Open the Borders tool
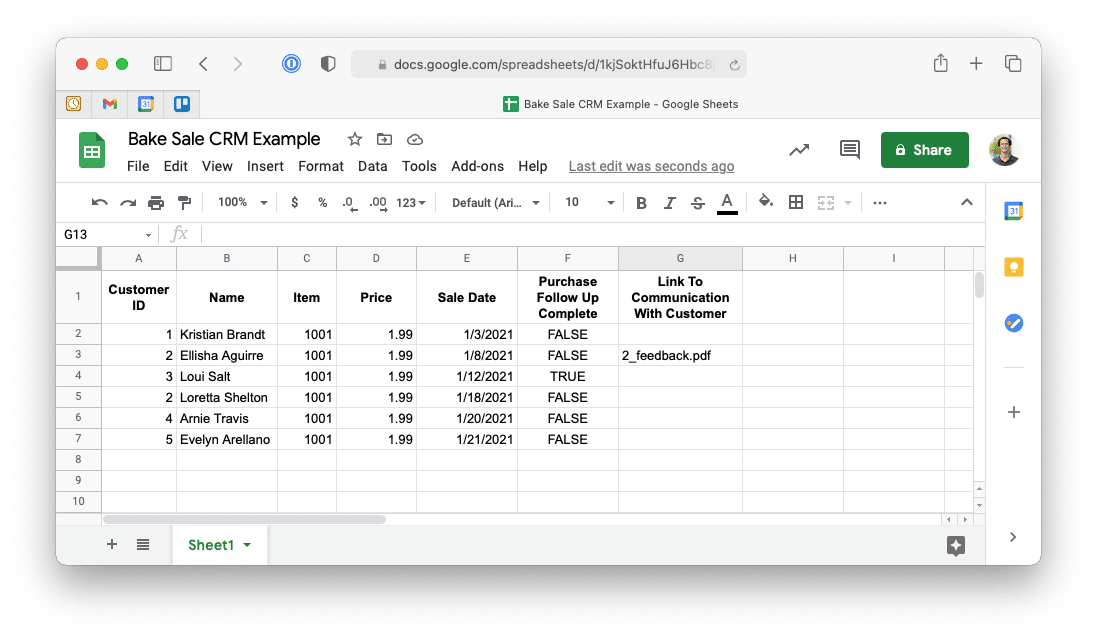Screen dimensions: 1097x639 tap(796, 202)
